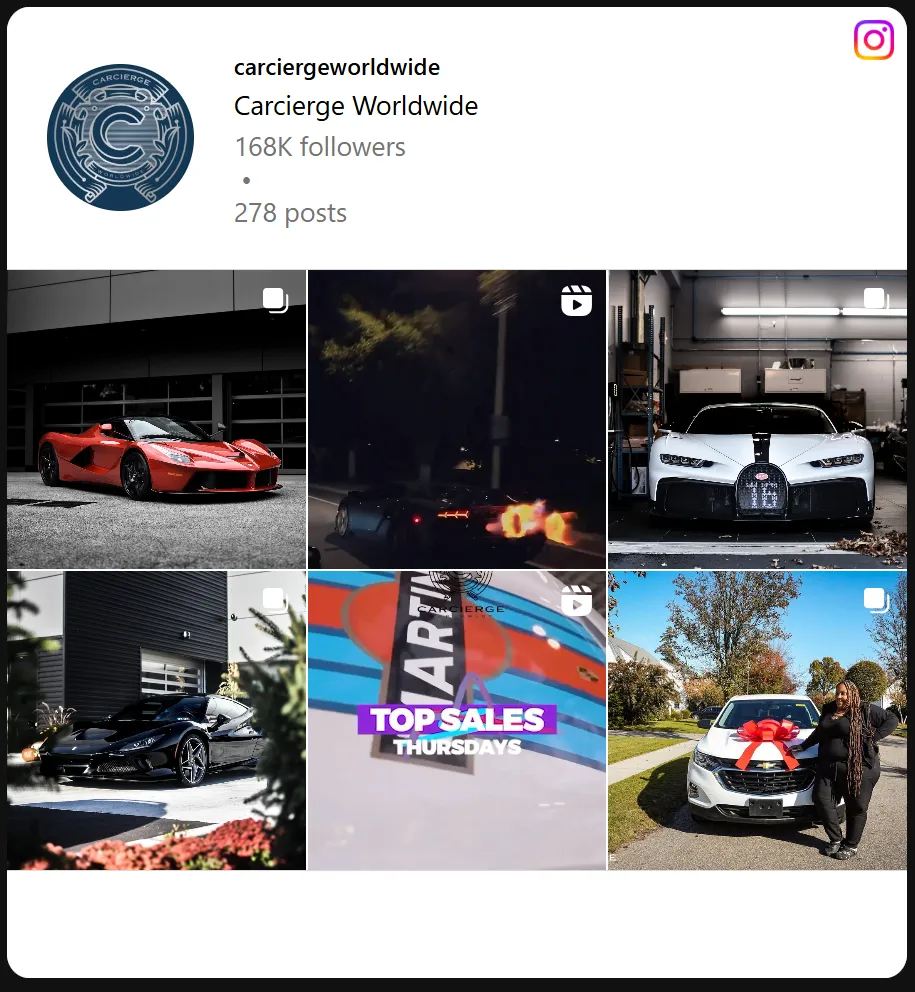Open the white Bugatti garage photo
915x992 pixels.
click(757, 419)
